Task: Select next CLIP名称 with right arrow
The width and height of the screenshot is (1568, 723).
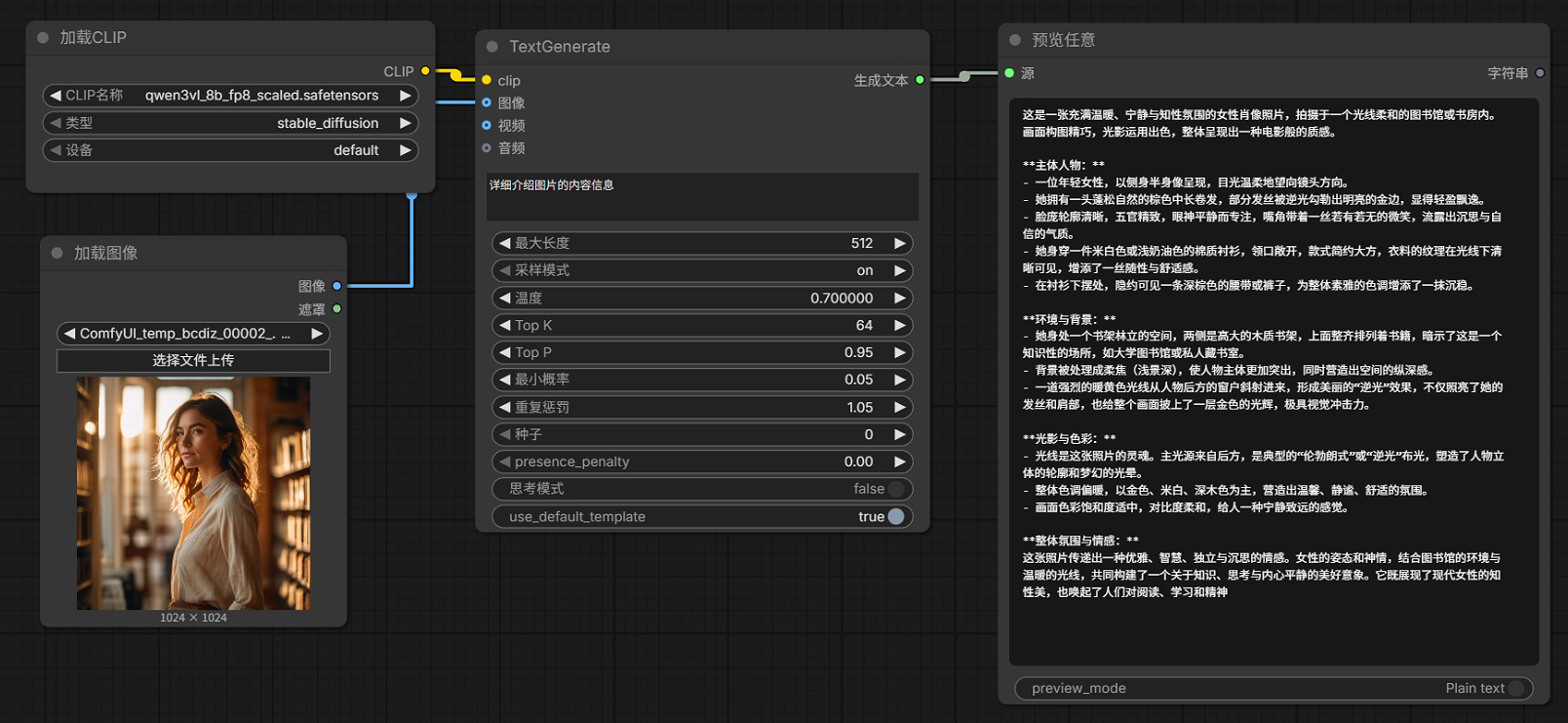Action: coord(405,96)
